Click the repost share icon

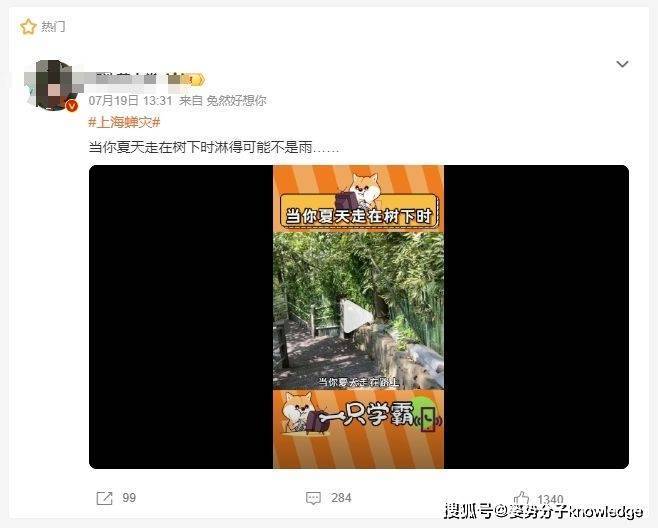[104, 498]
